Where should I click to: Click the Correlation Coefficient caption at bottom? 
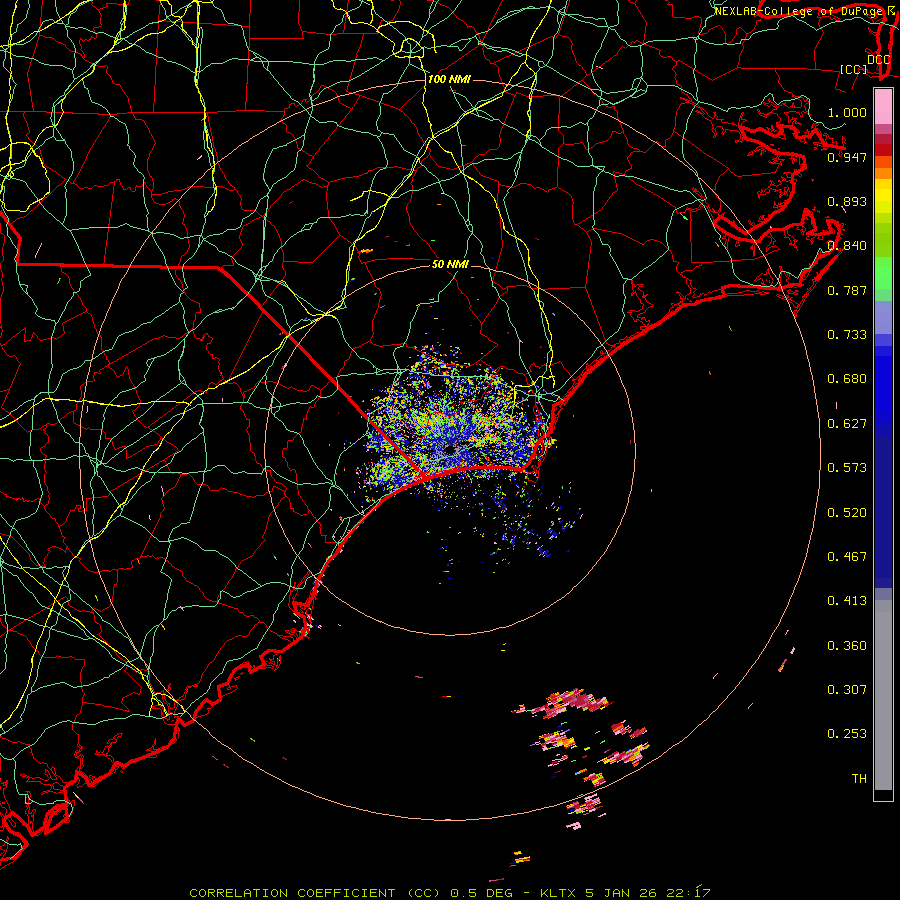(x=449, y=893)
